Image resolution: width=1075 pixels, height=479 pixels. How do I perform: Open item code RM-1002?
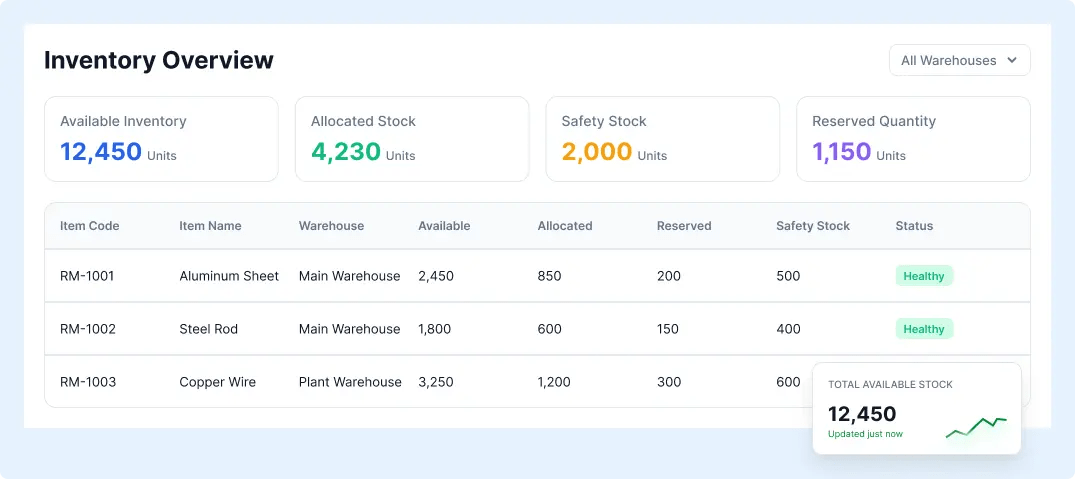tap(88, 329)
